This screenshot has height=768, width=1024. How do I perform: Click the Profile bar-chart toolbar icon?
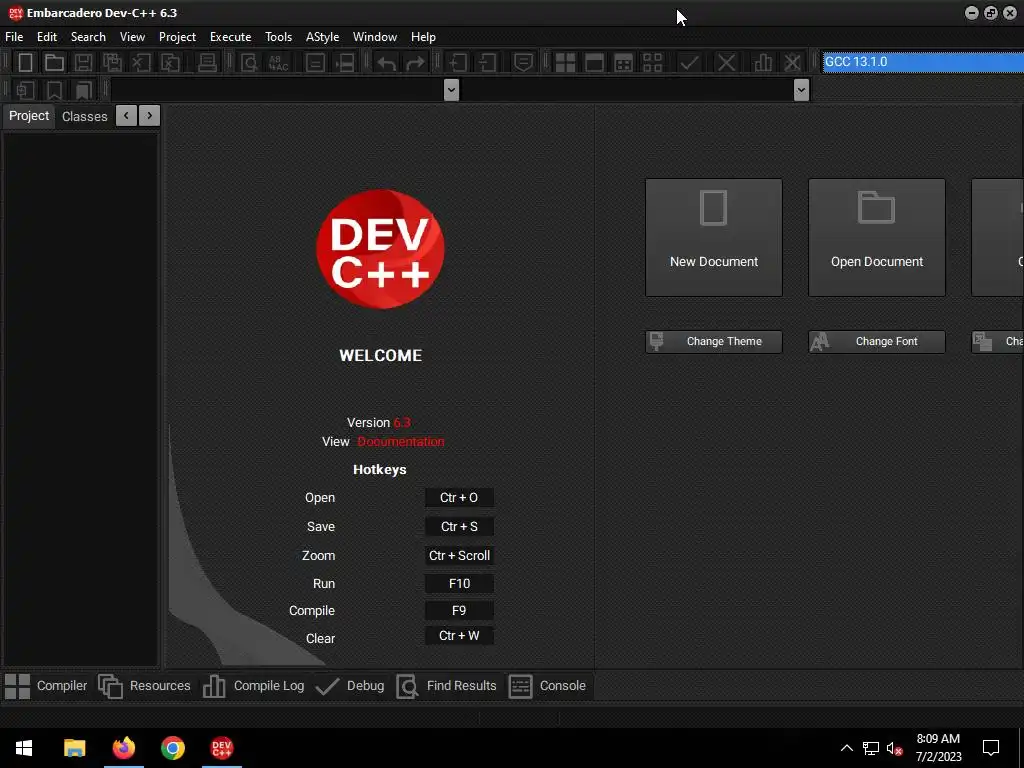click(763, 63)
